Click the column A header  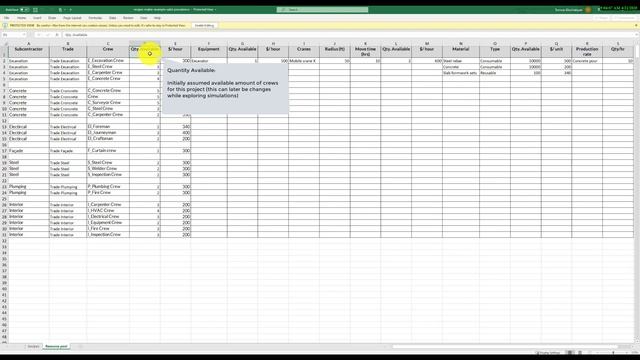pos(29,43)
